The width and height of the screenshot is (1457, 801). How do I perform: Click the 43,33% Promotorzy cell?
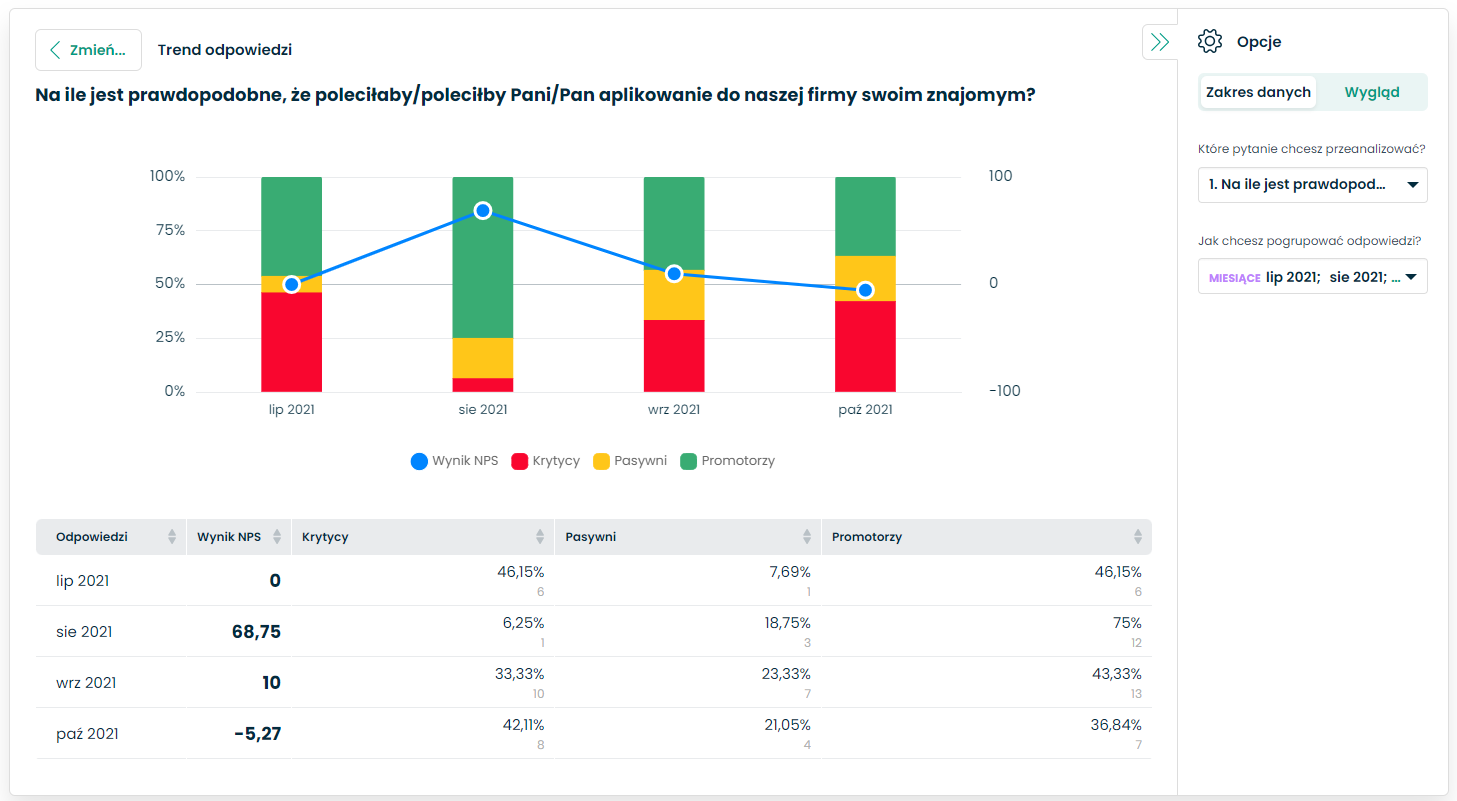coord(1116,674)
